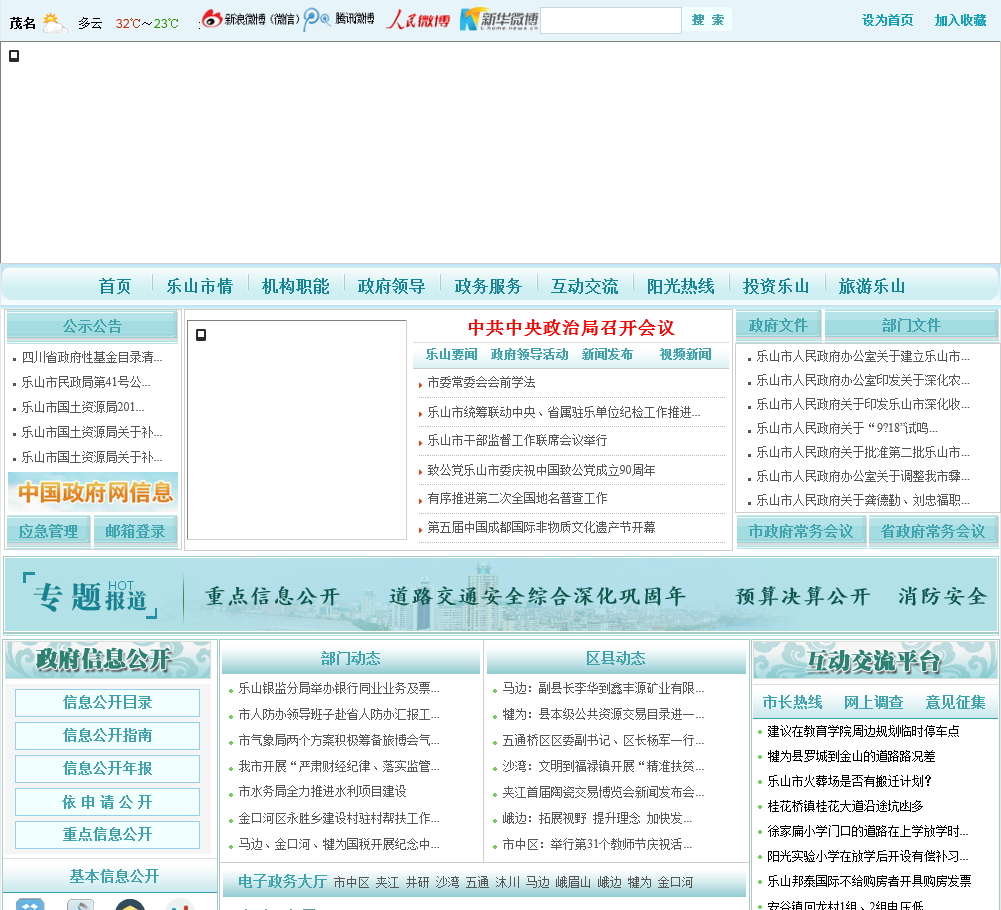Image resolution: width=1001 pixels, height=910 pixels.
Task: Go to 旅游乐山 navigation item
Action: pyautogui.click(x=872, y=286)
